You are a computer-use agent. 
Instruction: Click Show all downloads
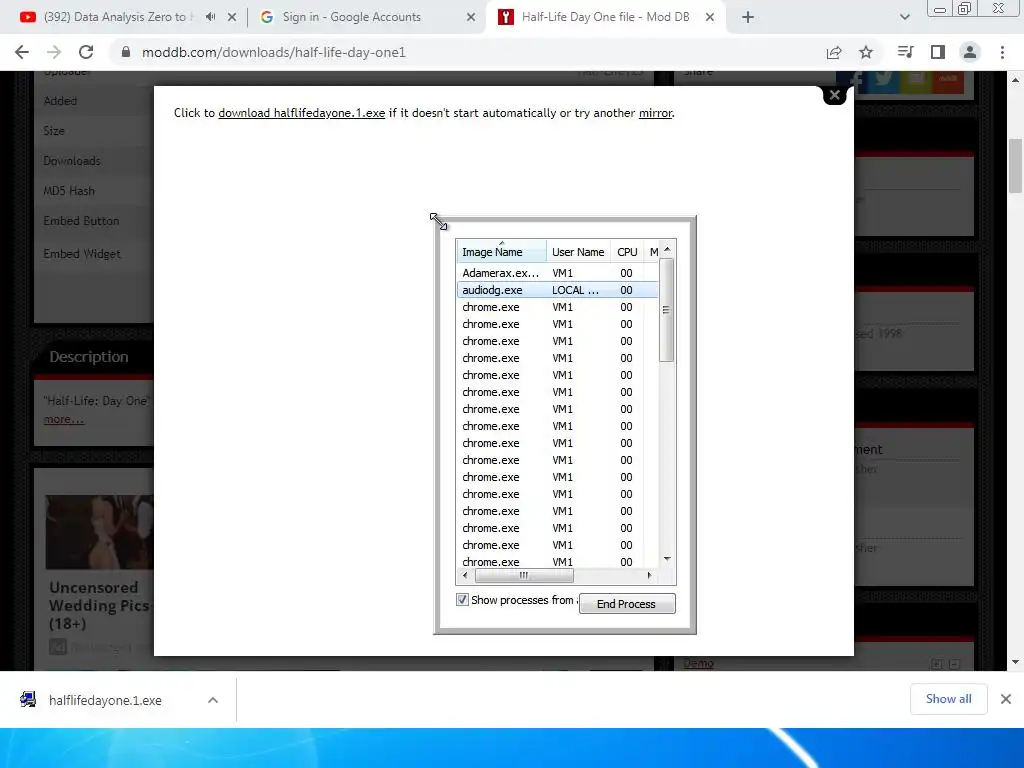point(948,699)
